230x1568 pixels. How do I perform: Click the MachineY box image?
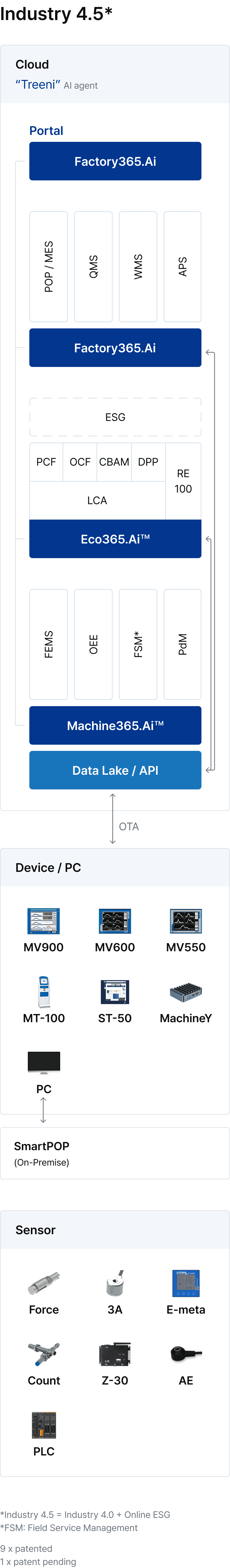(186, 992)
